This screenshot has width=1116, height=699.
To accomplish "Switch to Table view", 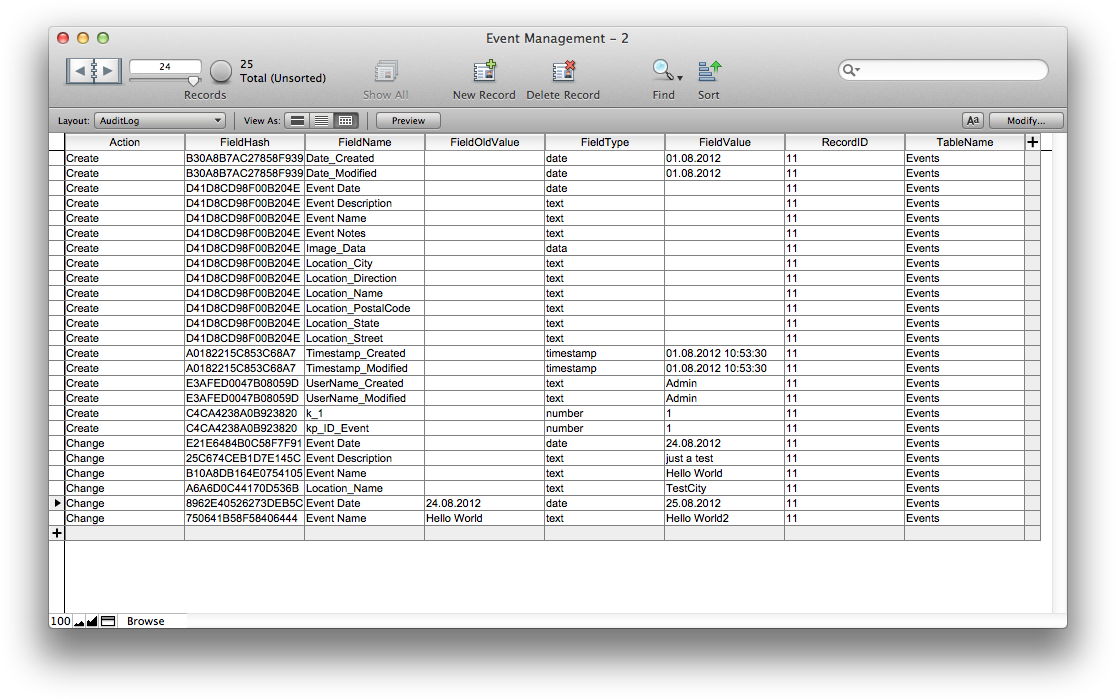I will pyautogui.click(x=346, y=120).
